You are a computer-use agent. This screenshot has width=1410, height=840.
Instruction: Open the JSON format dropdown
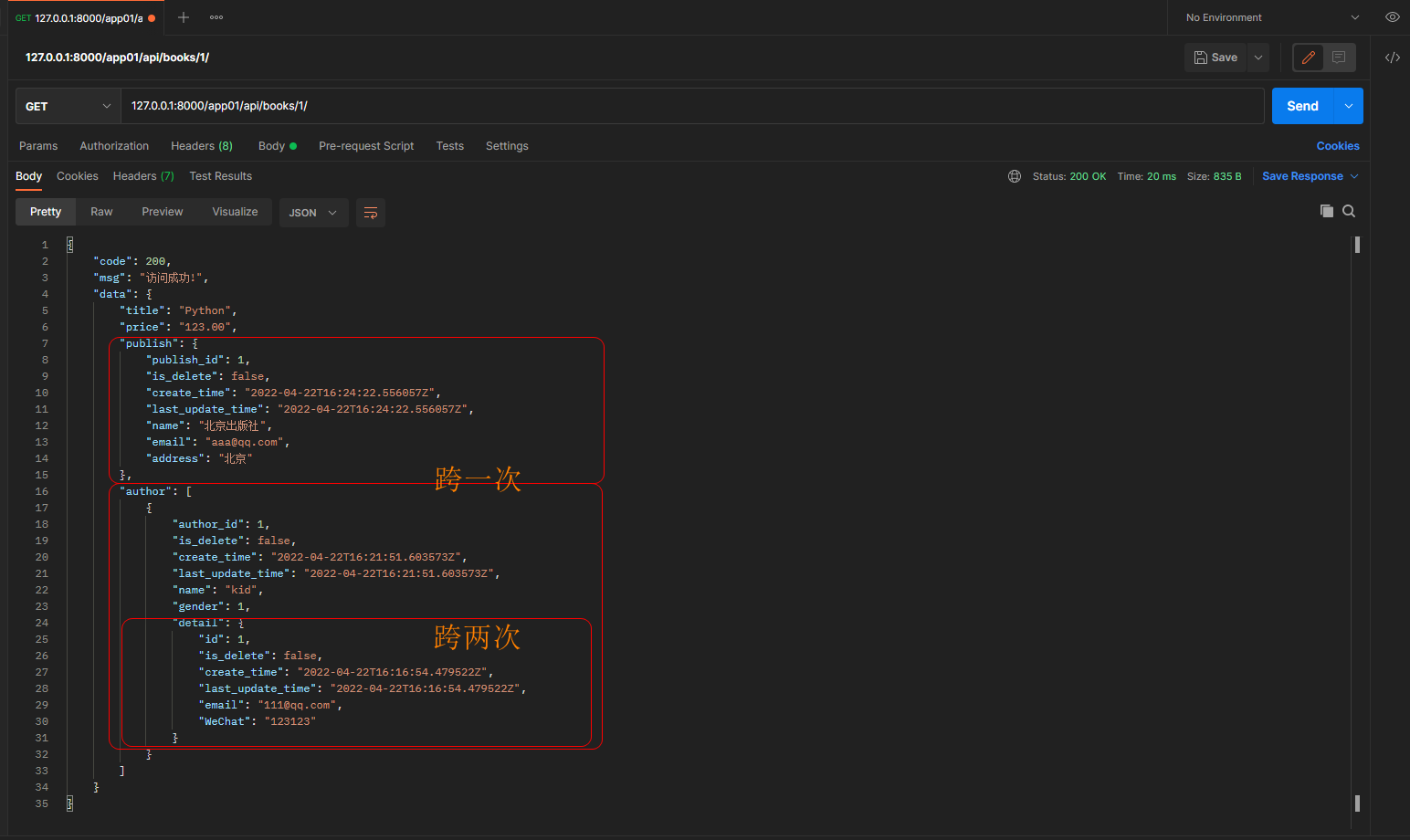pos(313,213)
